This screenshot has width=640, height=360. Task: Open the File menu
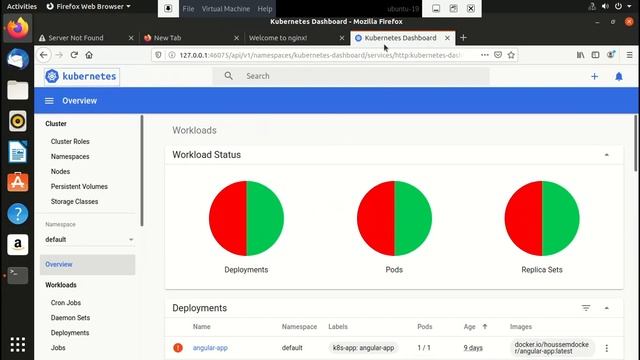point(188,9)
